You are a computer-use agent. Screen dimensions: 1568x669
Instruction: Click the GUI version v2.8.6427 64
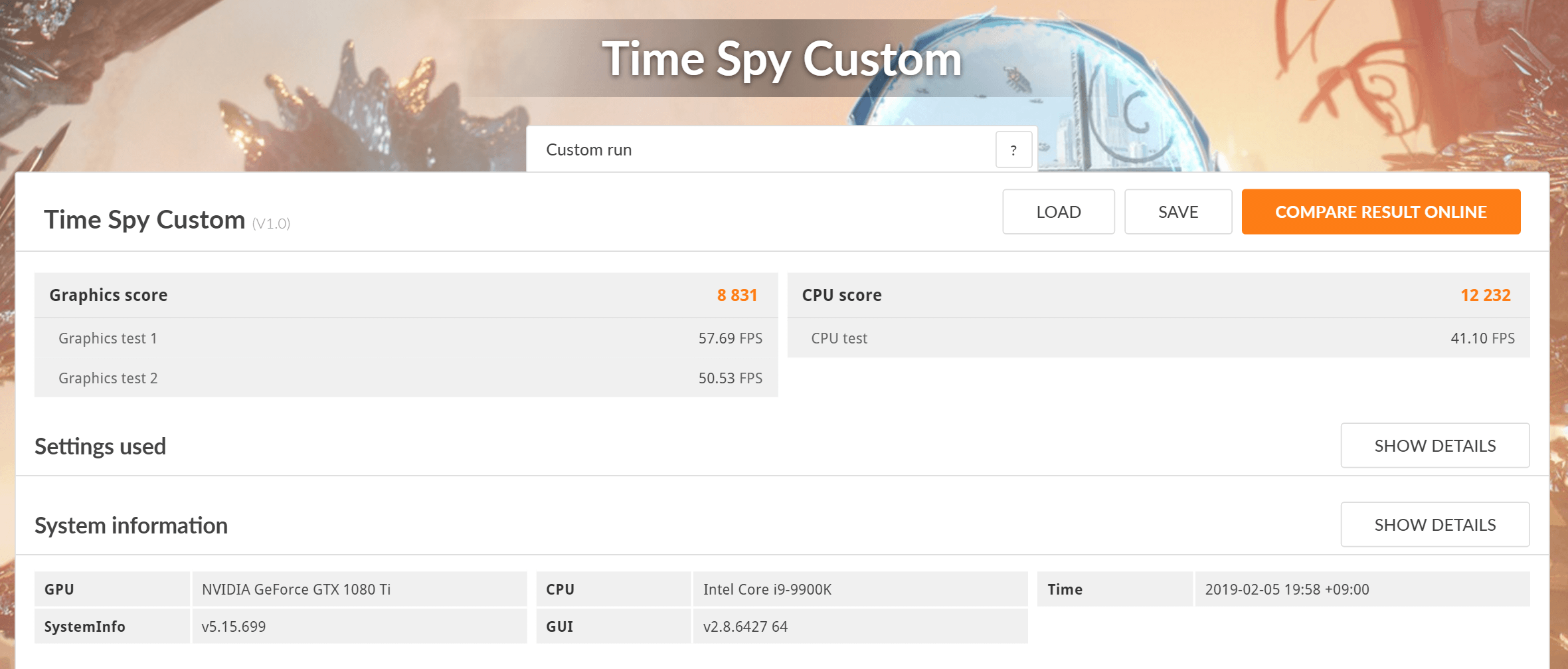[x=745, y=626]
